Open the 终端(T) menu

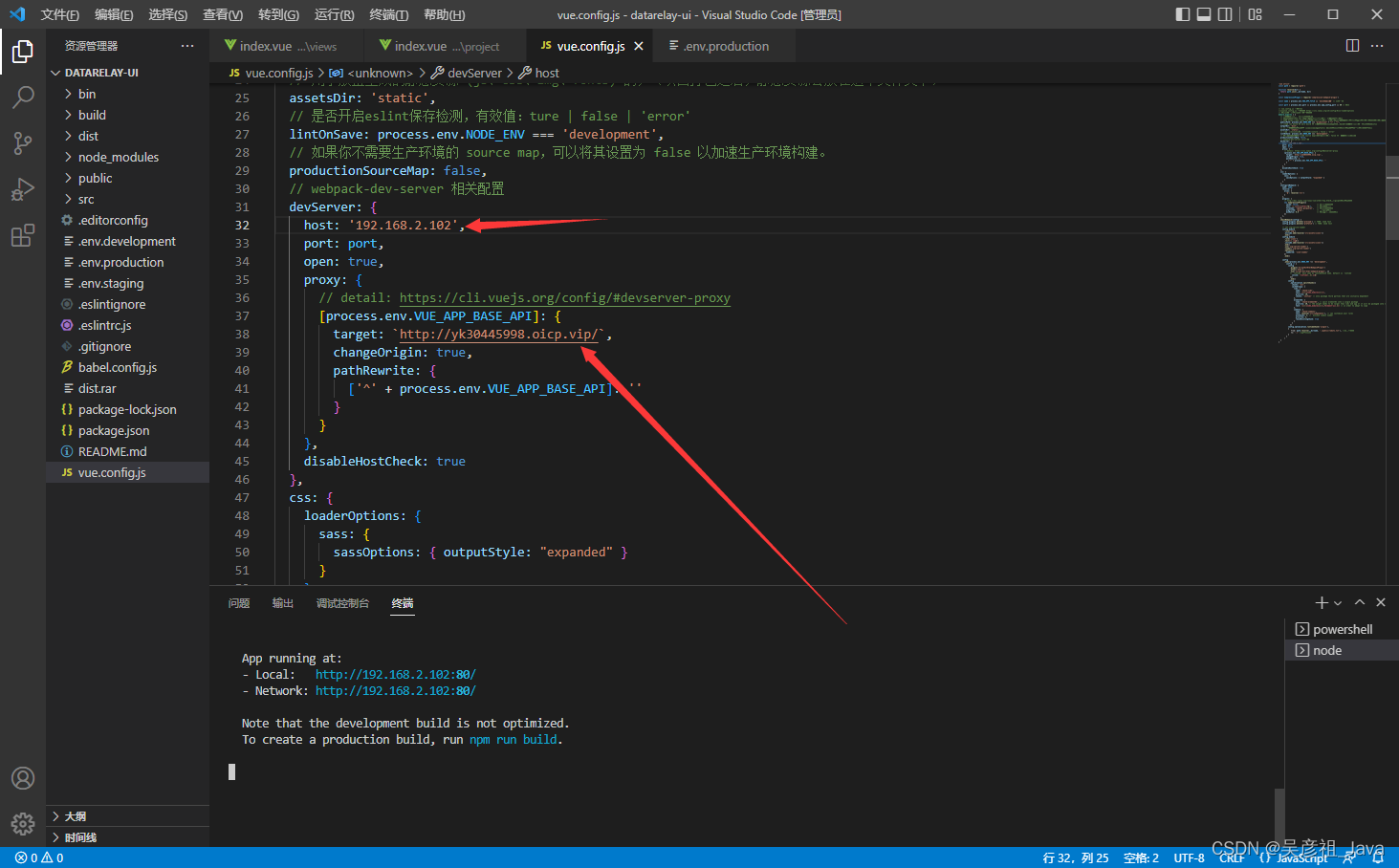[x=388, y=14]
